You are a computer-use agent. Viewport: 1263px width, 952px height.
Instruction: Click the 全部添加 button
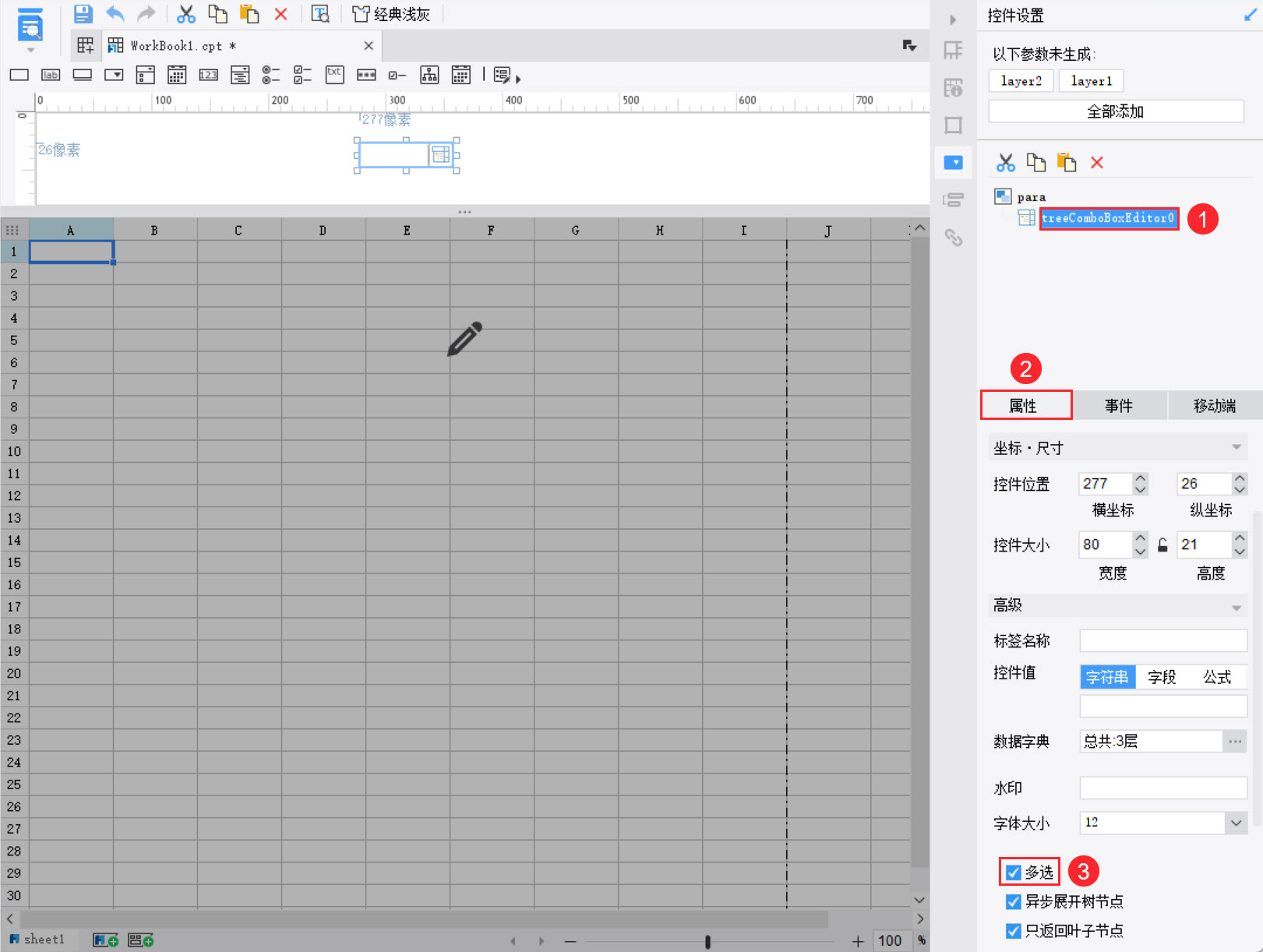(1116, 111)
